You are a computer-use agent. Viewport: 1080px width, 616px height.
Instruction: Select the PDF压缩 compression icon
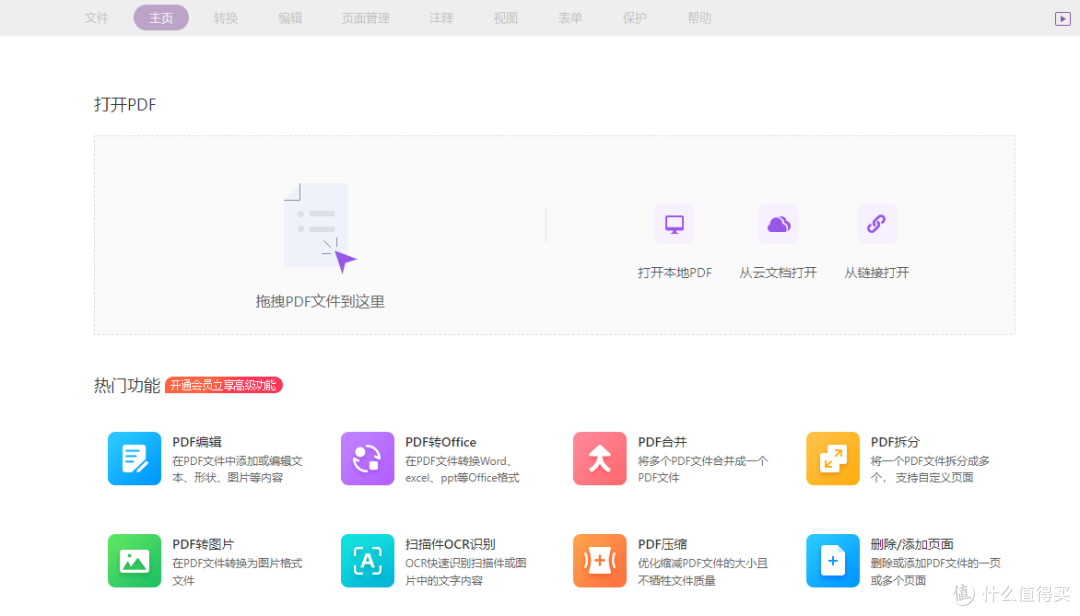coord(599,560)
